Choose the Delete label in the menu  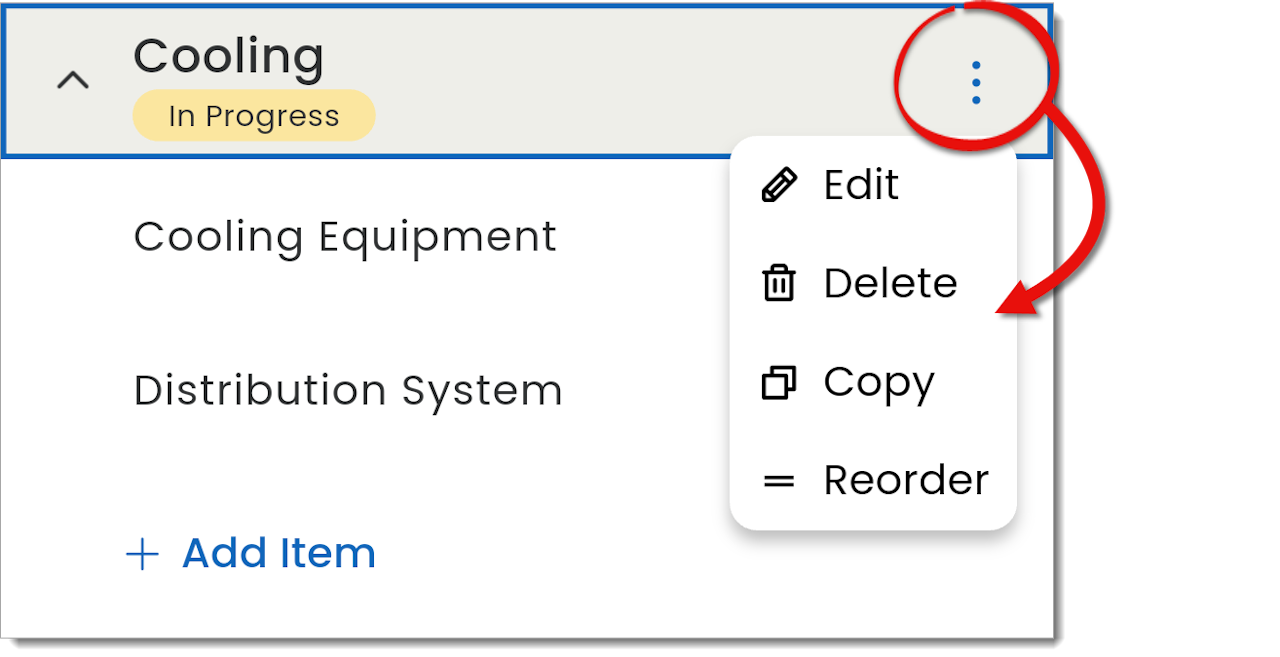(x=890, y=284)
